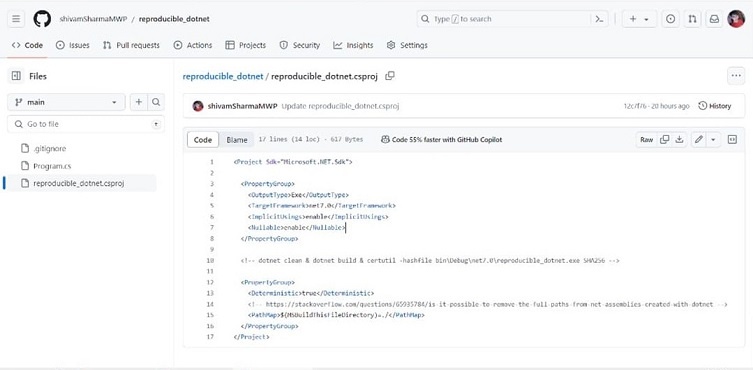Open Program.cs in file tree
Viewport: 753px width, 370px height.
[52, 166]
